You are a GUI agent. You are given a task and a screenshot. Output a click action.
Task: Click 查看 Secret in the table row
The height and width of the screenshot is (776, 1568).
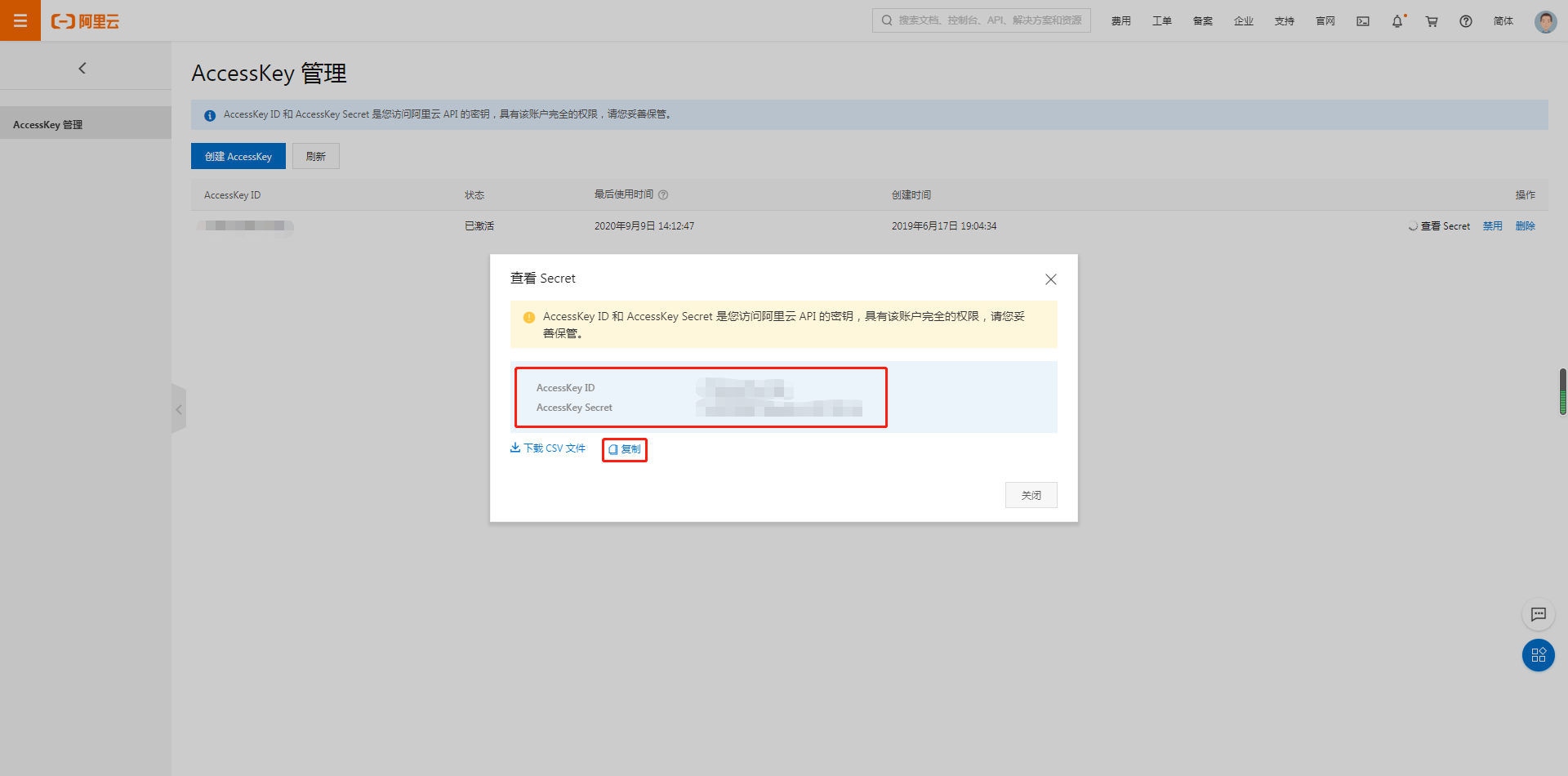[x=1445, y=226]
